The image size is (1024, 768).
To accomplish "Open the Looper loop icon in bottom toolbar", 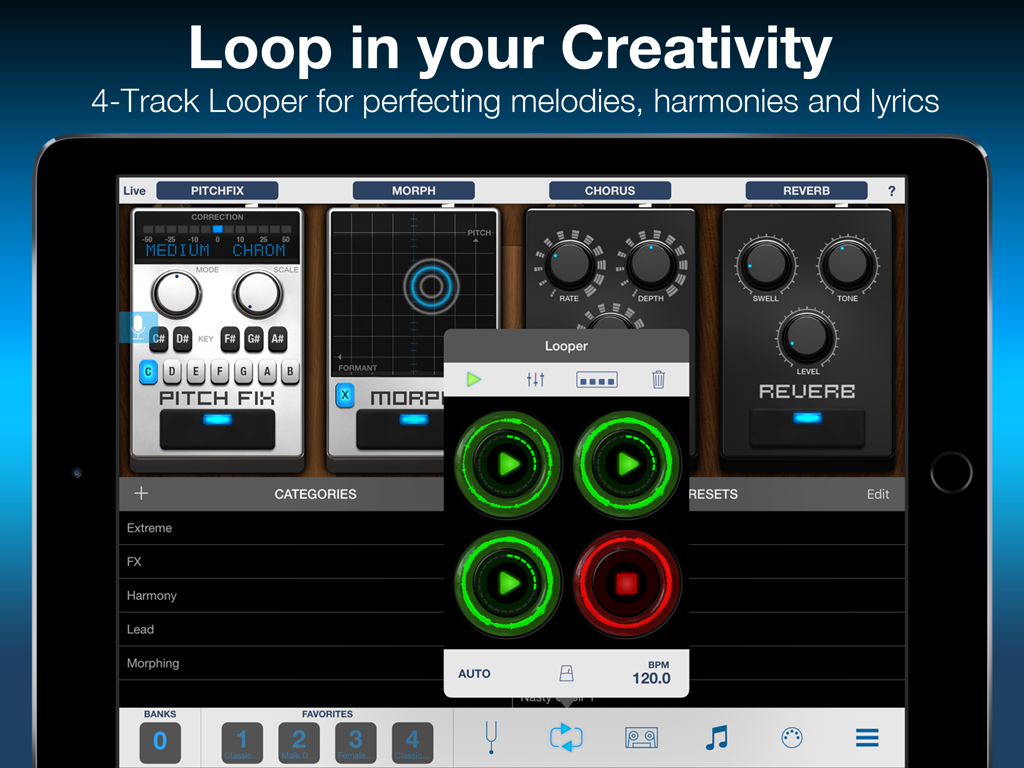I will point(565,738).
